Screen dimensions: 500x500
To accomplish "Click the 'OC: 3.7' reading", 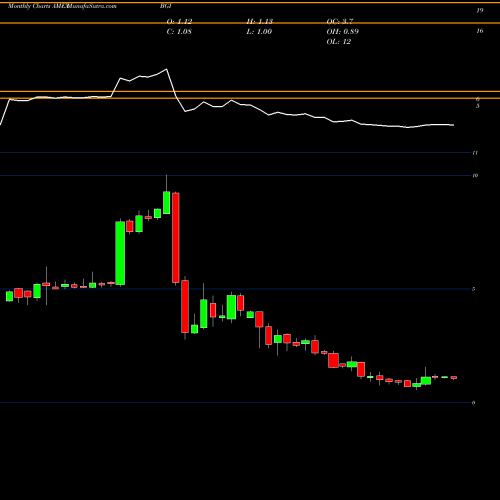I will coord(340,22).
